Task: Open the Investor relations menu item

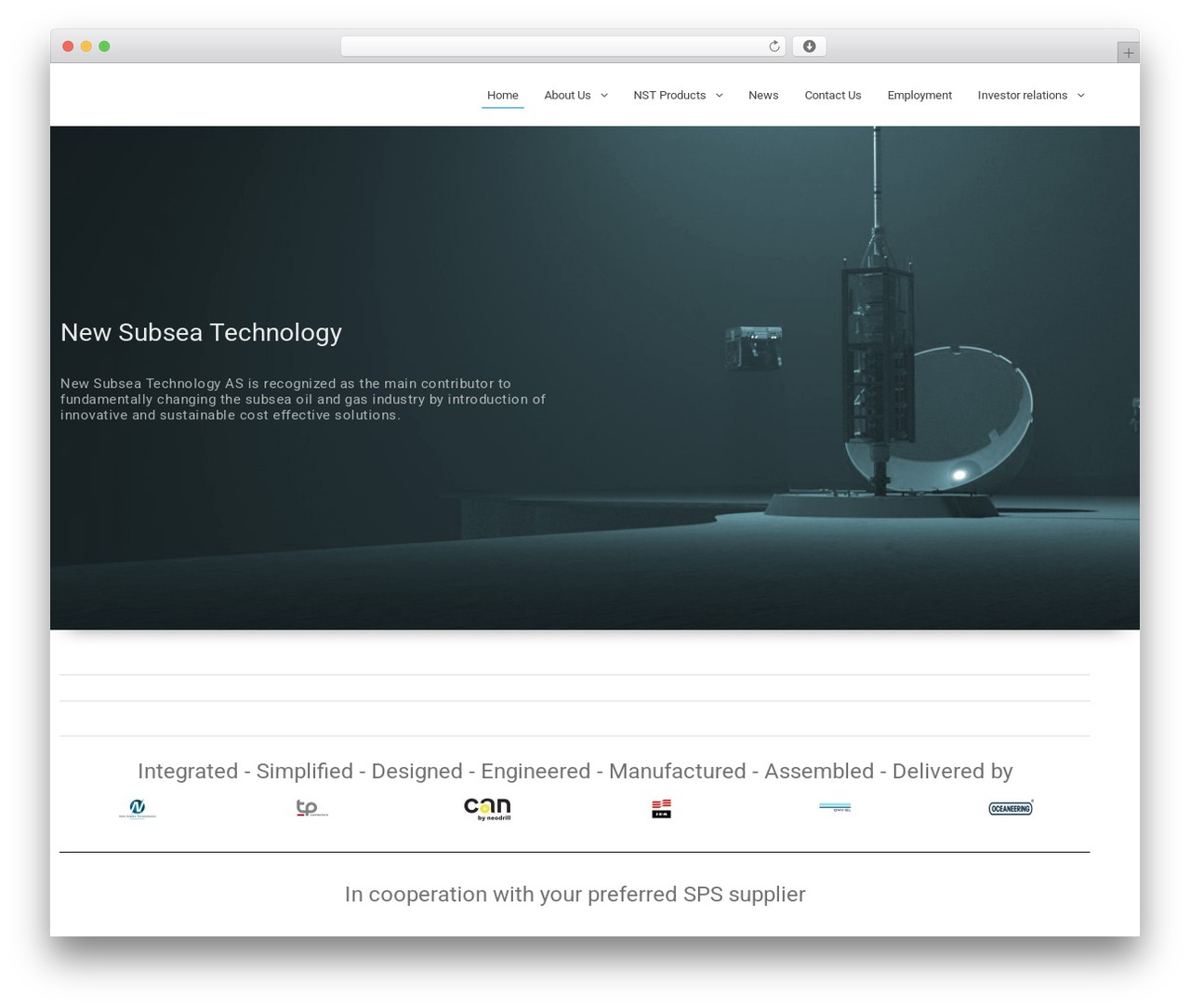Action: (x=1022, y=95)
